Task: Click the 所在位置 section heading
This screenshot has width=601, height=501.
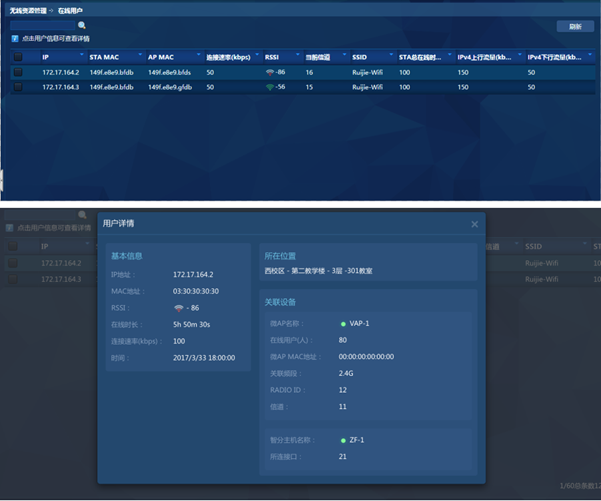Action: click(280, 256)
